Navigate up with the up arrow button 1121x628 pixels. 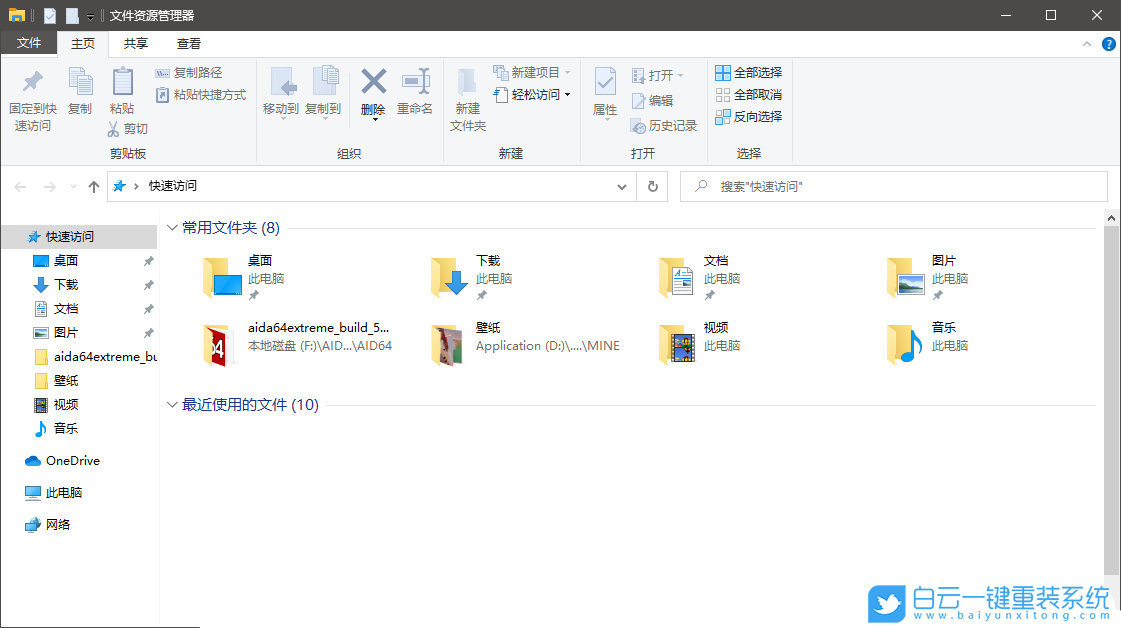click(94, 186)
